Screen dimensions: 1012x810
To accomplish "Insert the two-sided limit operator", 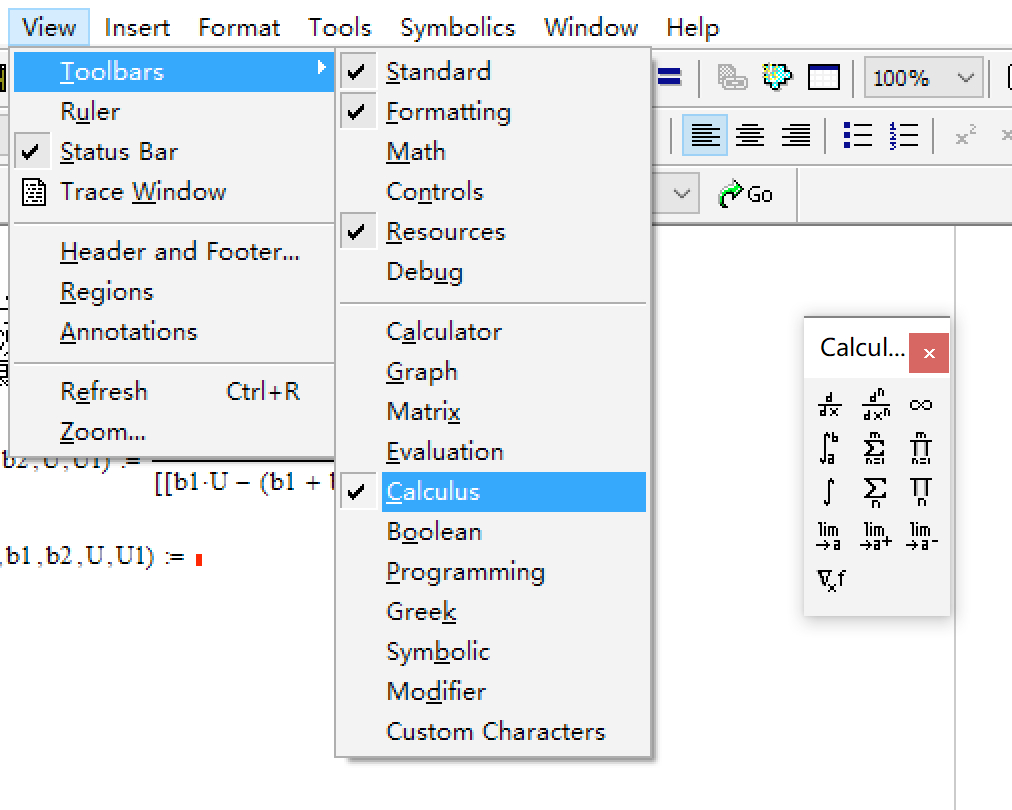I will coord(829,536).
